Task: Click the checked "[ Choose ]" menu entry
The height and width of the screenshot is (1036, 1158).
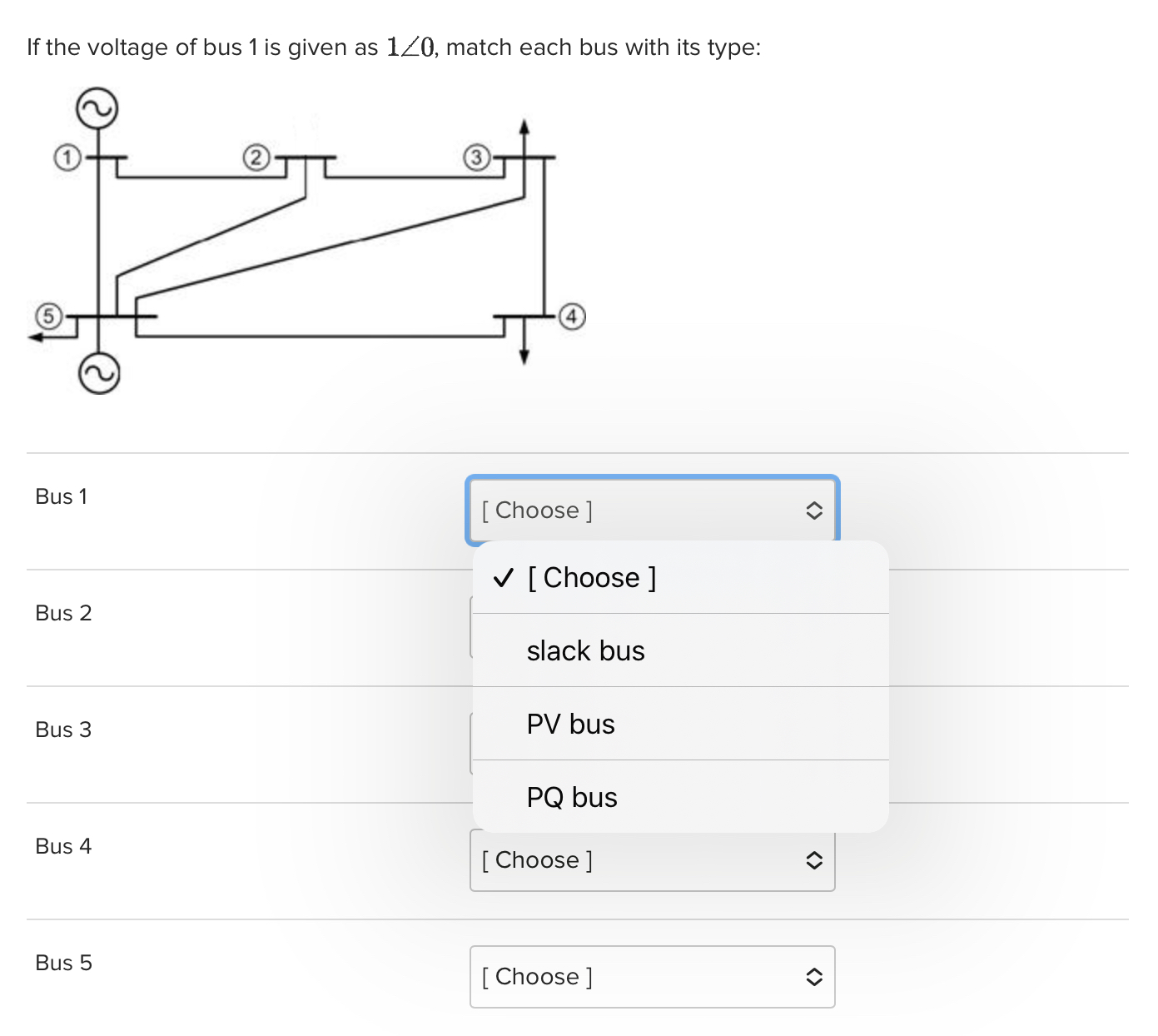Action: point(592,577)
